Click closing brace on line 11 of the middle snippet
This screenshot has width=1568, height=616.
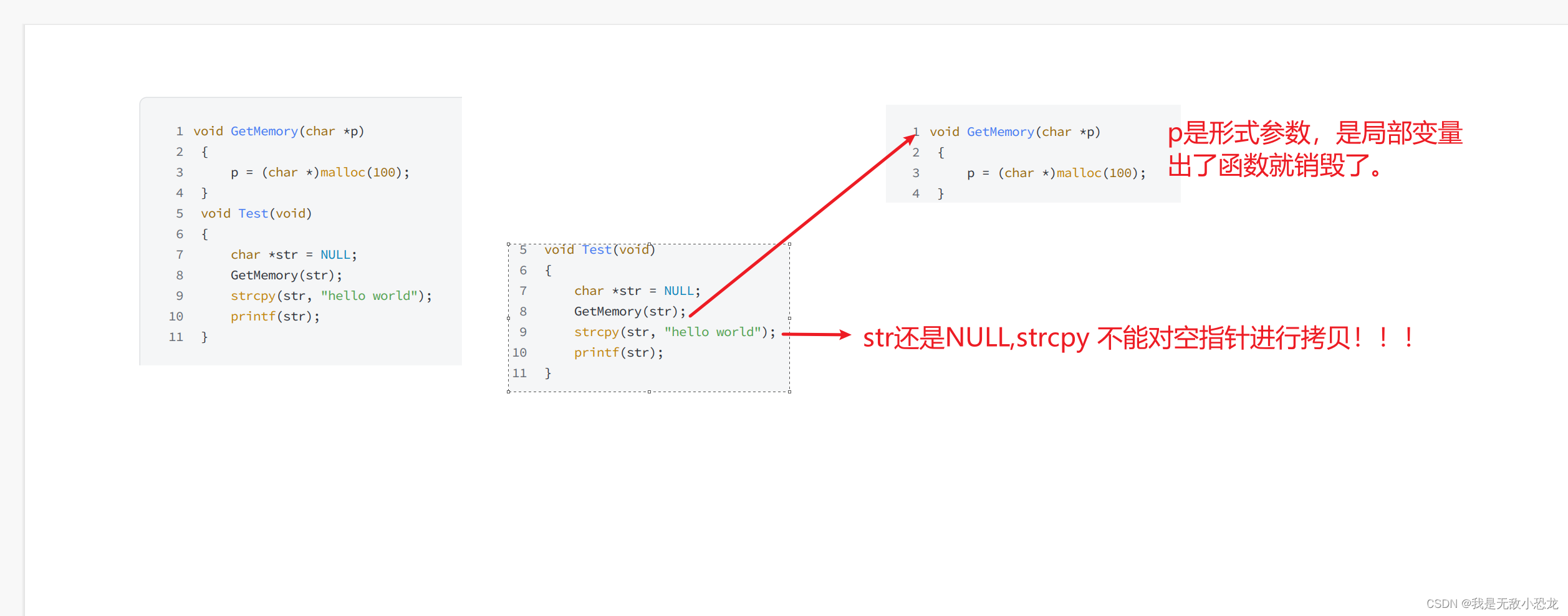(548, 373)
